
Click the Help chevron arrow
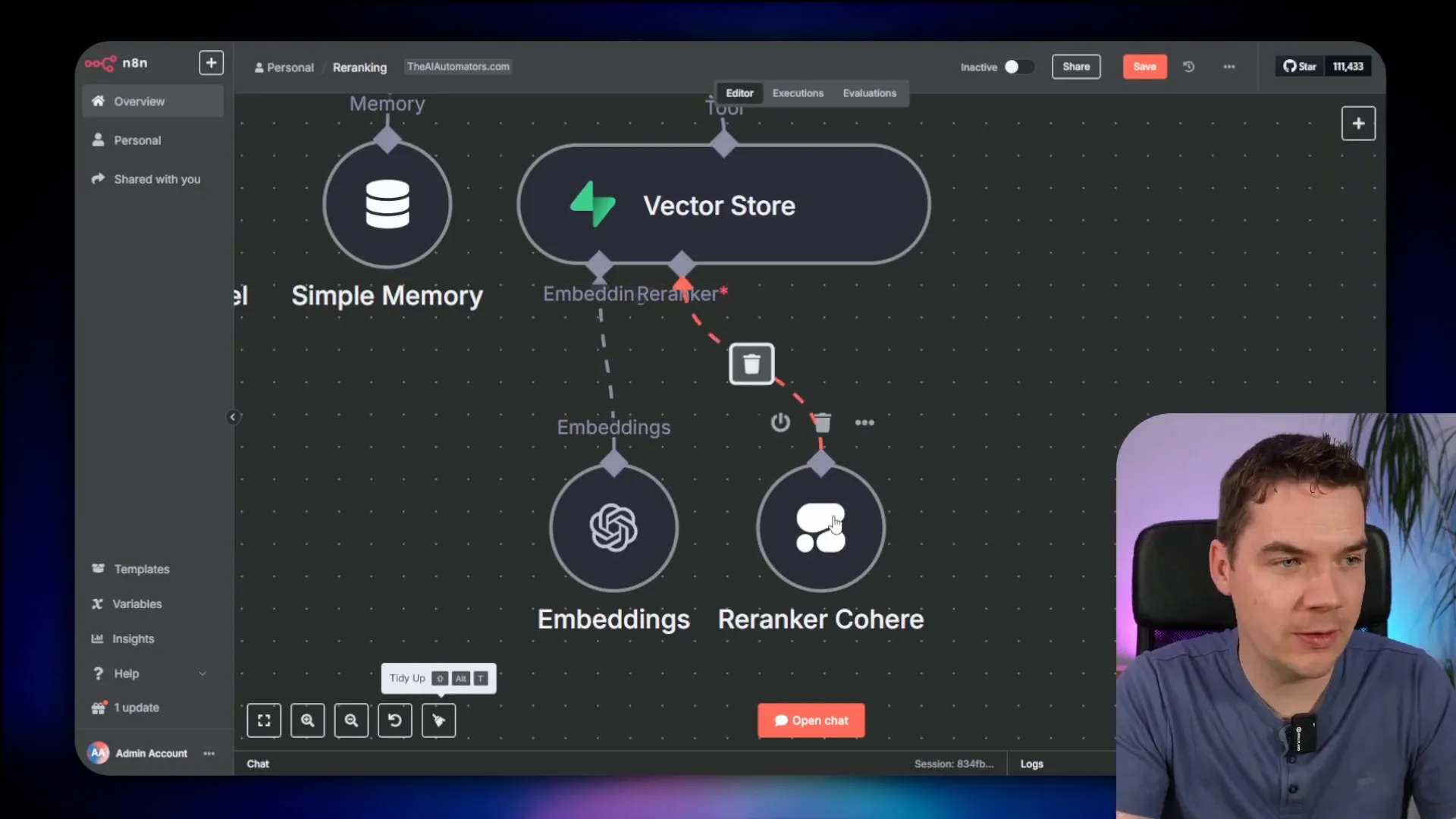point(202,673)
